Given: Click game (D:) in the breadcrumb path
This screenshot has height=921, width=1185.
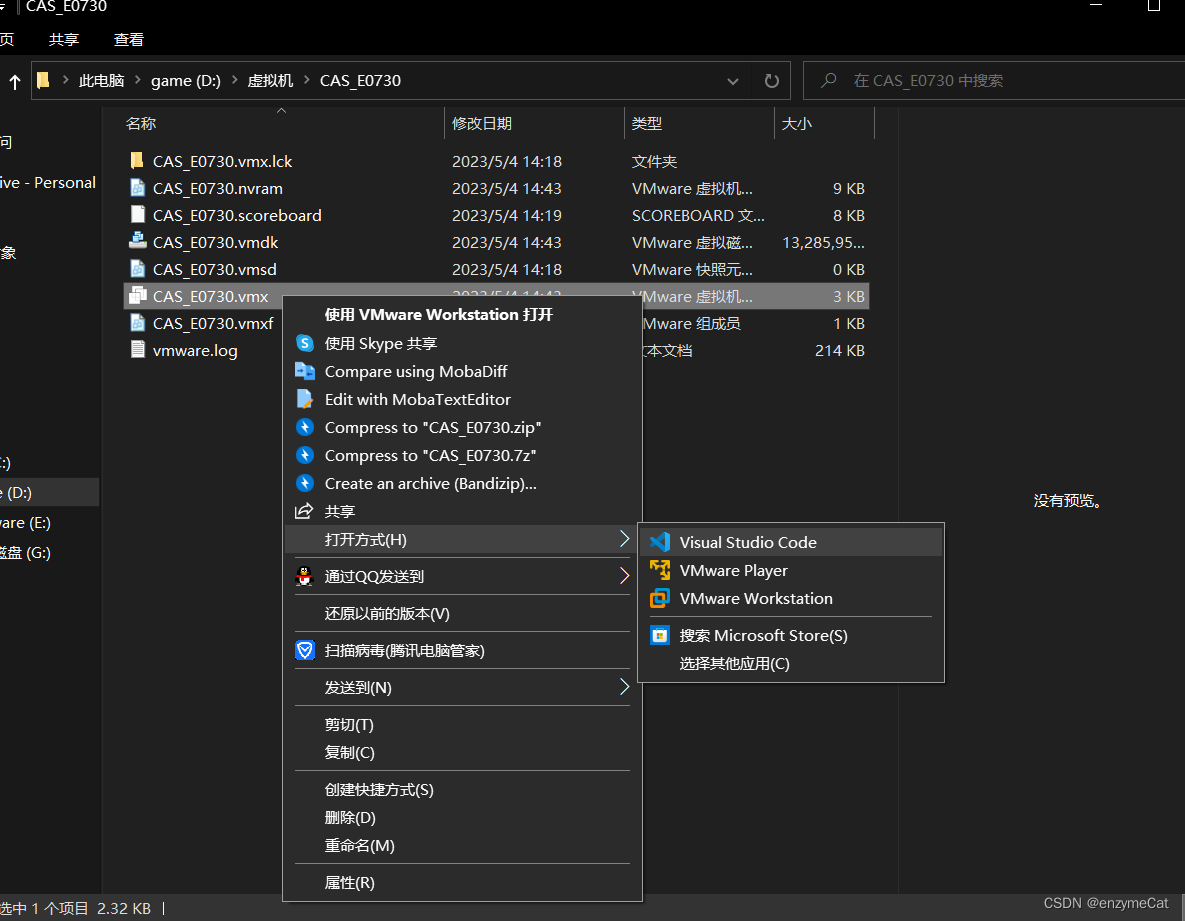Looking at the screenshot, I should tap(186, 80).
